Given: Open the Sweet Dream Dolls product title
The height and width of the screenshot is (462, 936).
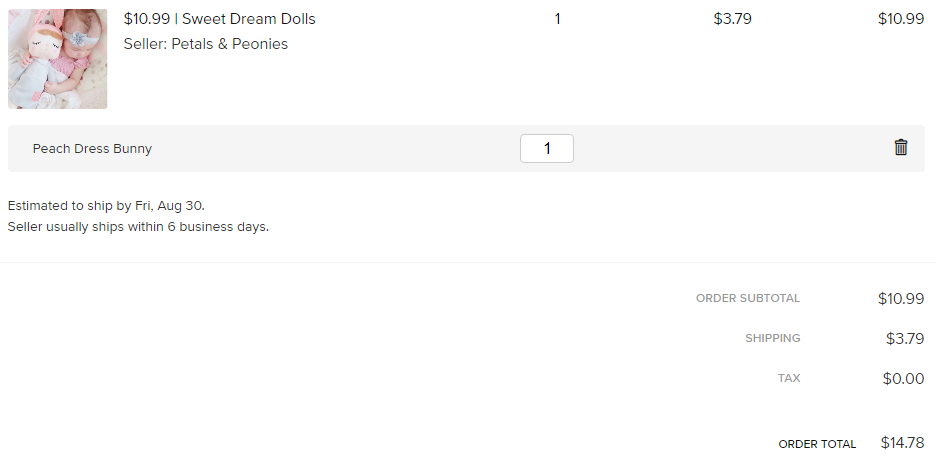Looking at the screenshot, I should click(220, 19).
